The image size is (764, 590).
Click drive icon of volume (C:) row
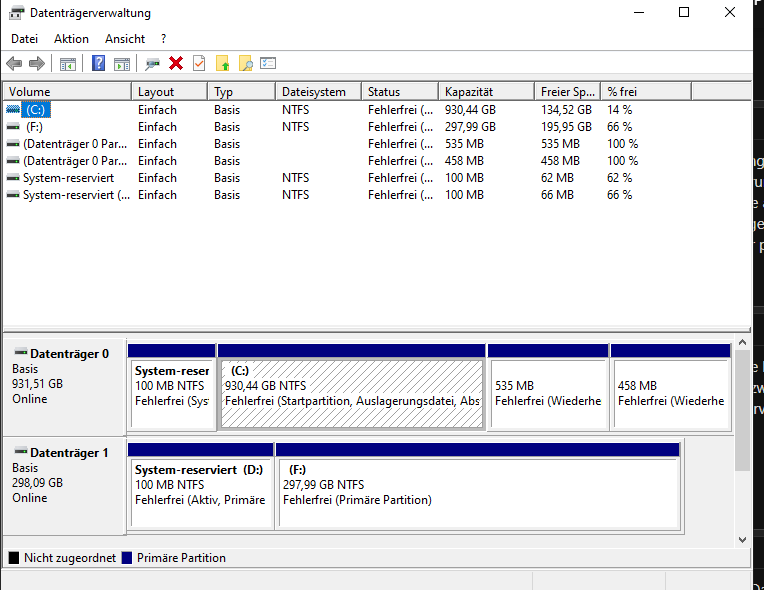(x=13, y=110)
